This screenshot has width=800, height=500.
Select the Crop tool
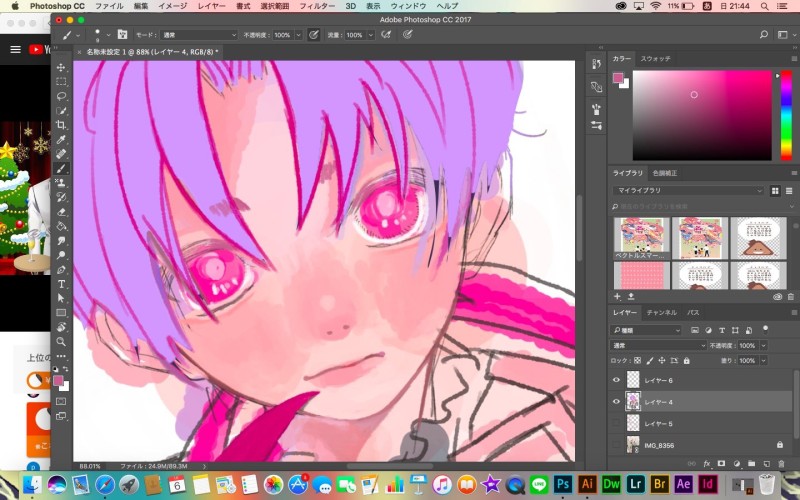point(61,125)
